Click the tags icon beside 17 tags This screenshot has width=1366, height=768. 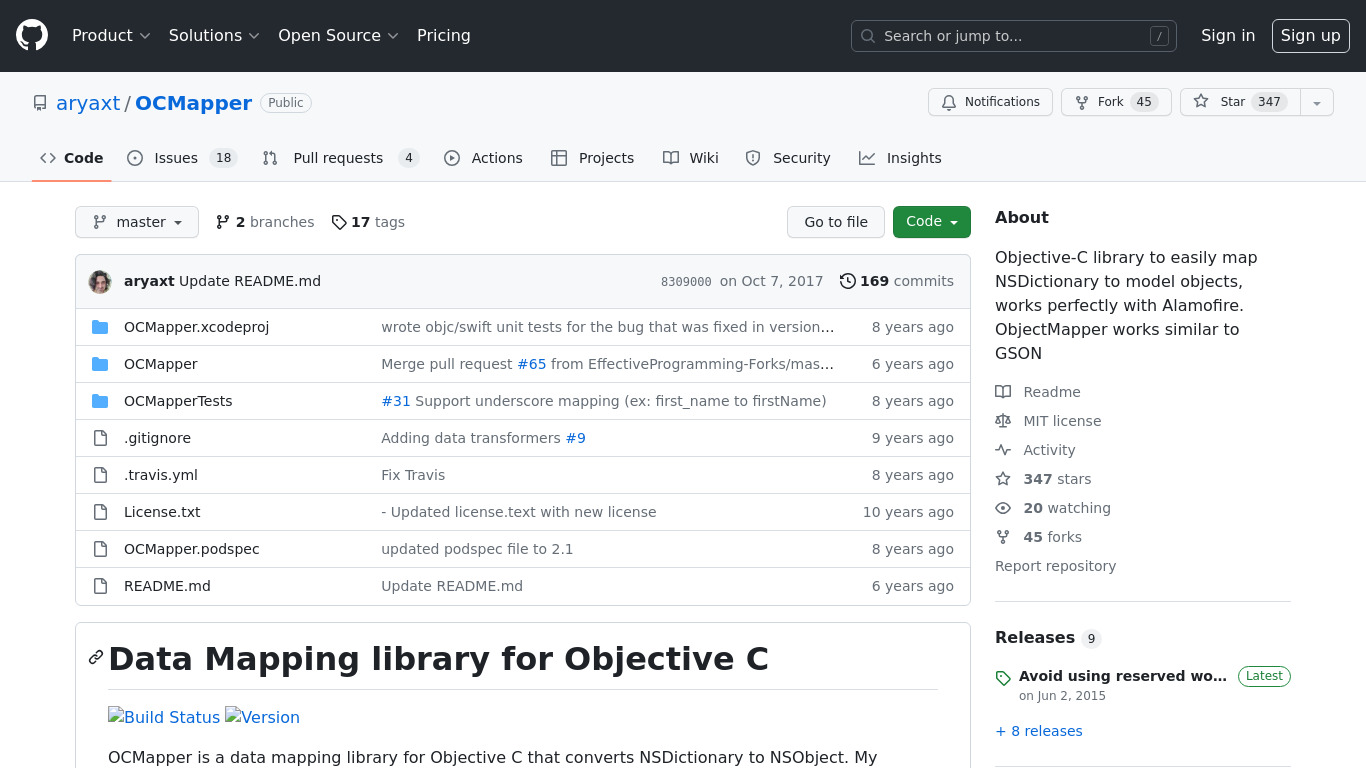[x=339, y=222]
